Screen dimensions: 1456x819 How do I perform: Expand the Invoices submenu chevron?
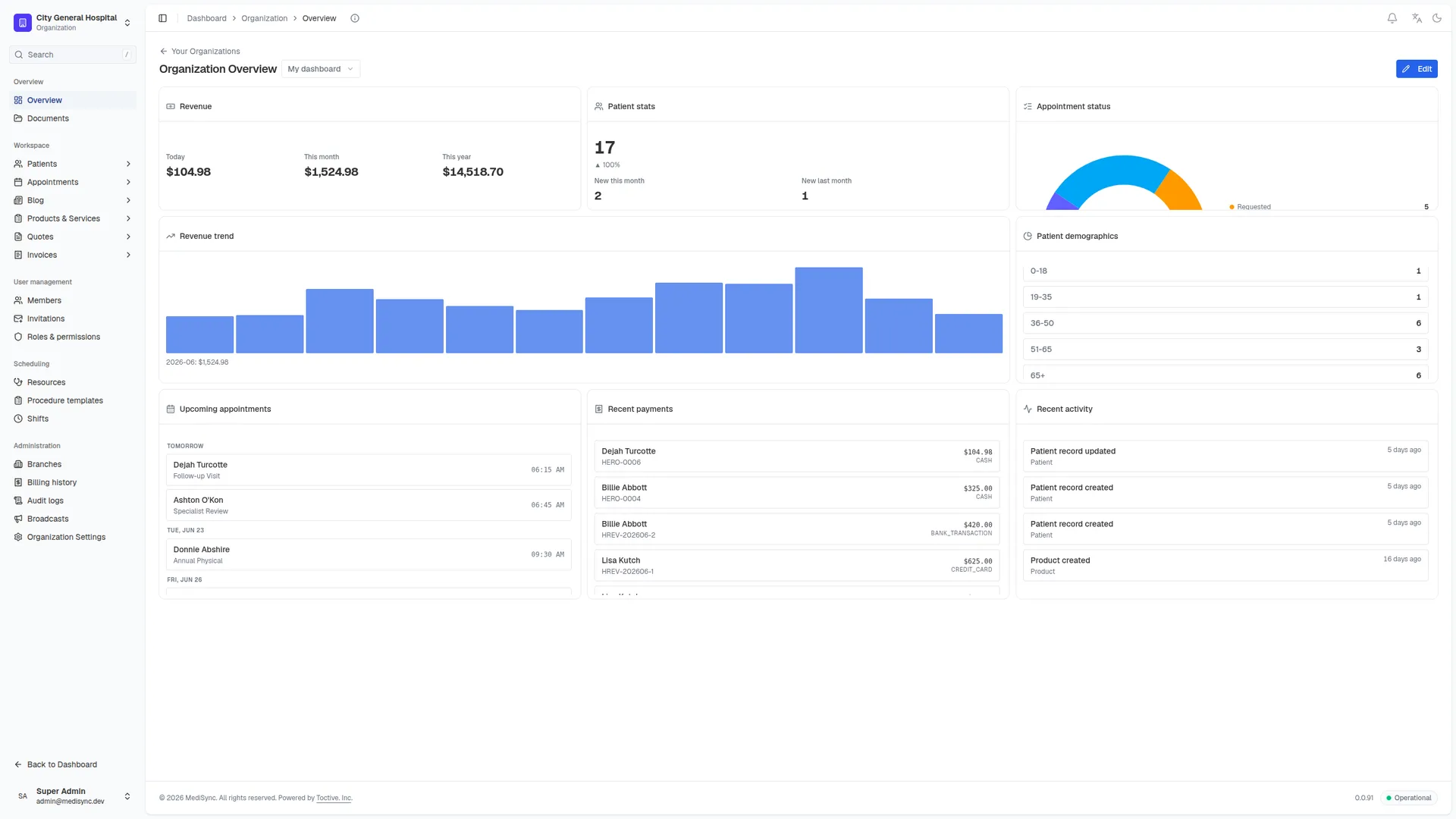click(128, 255)
